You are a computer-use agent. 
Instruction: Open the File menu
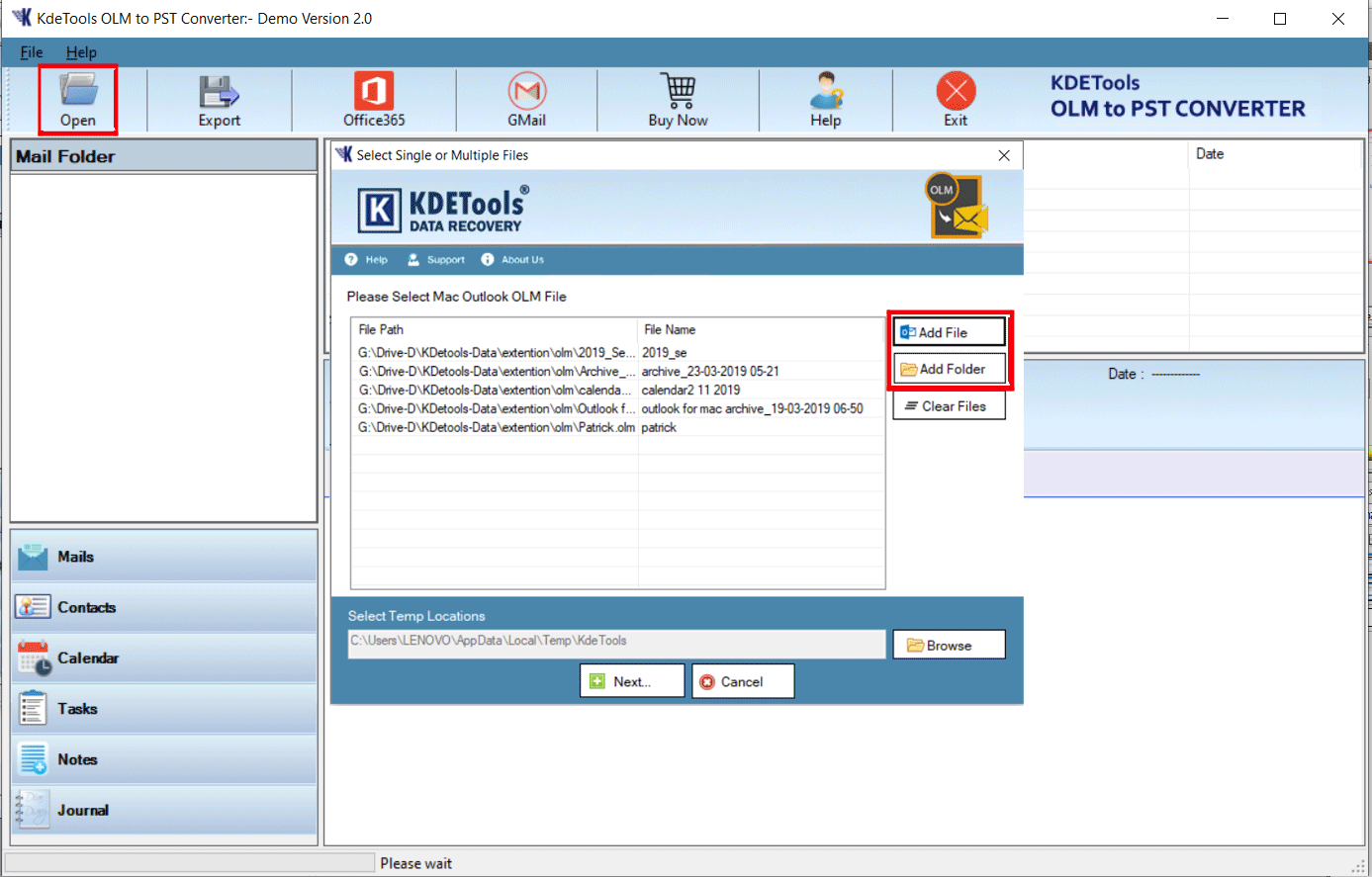[32, 52]
